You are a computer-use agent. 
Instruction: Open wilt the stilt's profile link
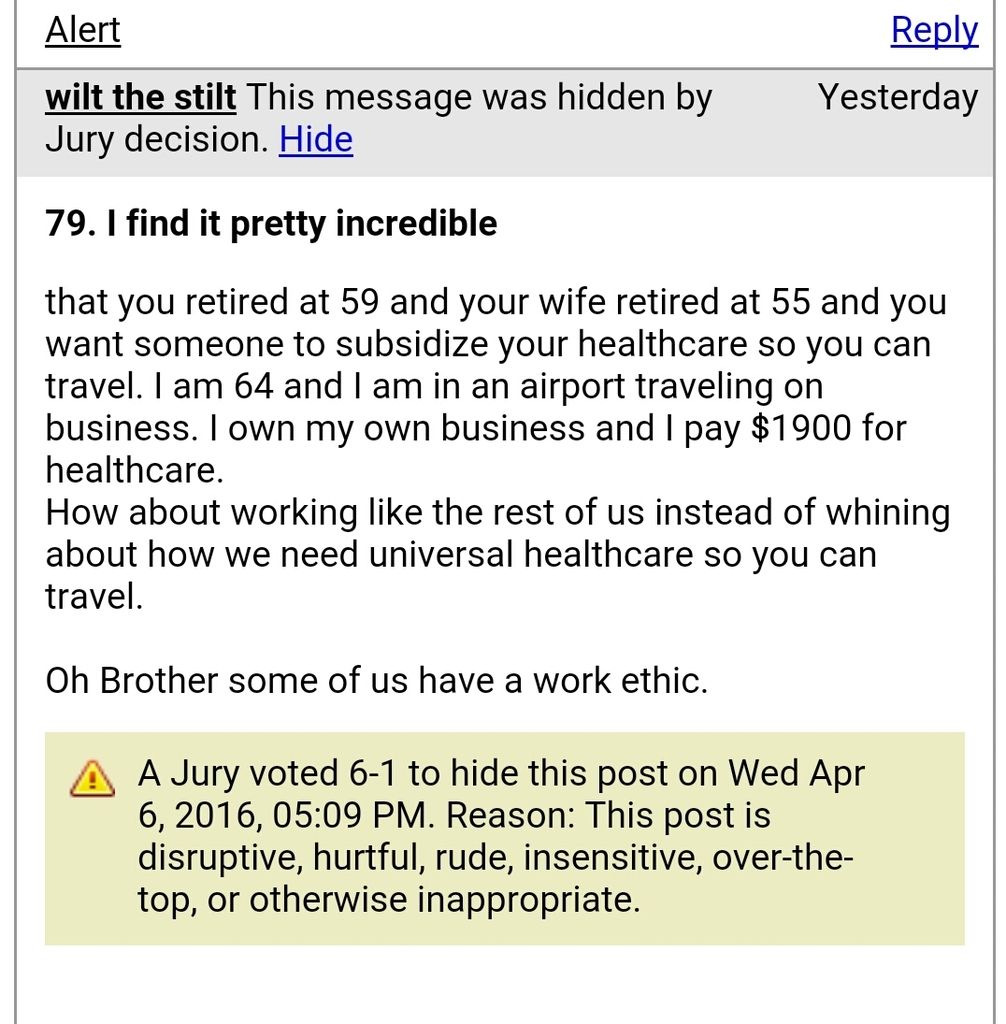(140, 97)
